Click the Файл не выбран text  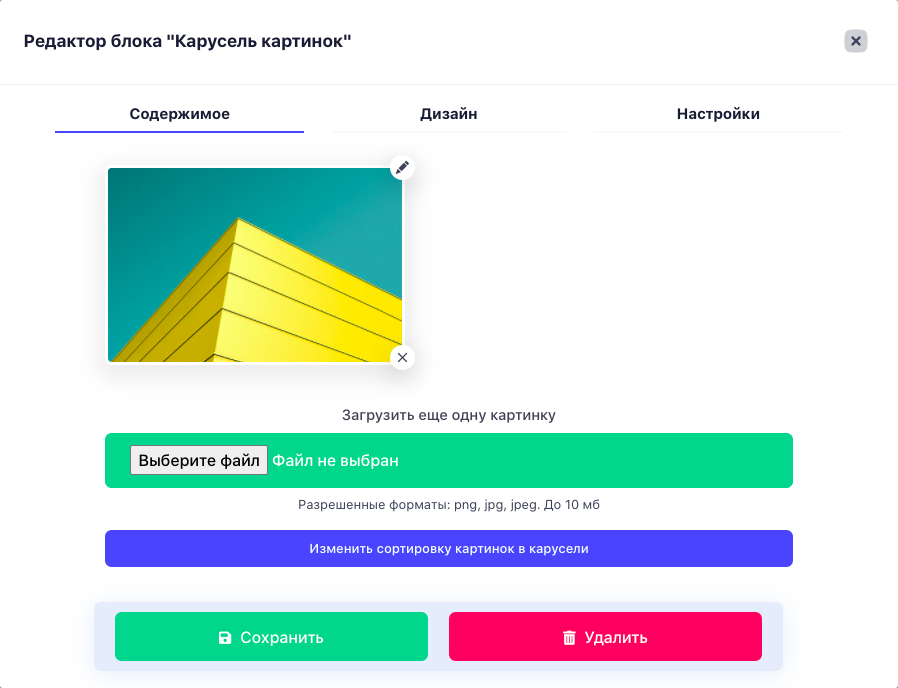[335, 461]
